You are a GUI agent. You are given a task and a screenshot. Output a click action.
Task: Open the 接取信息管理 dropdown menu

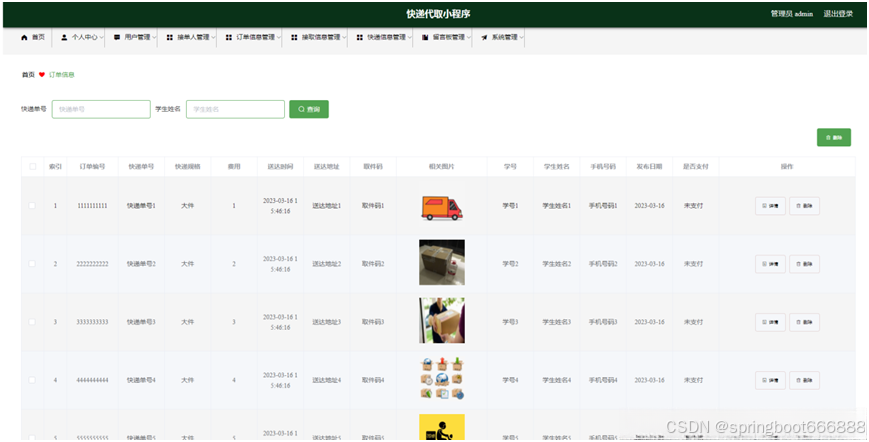(x=318, y=37)
